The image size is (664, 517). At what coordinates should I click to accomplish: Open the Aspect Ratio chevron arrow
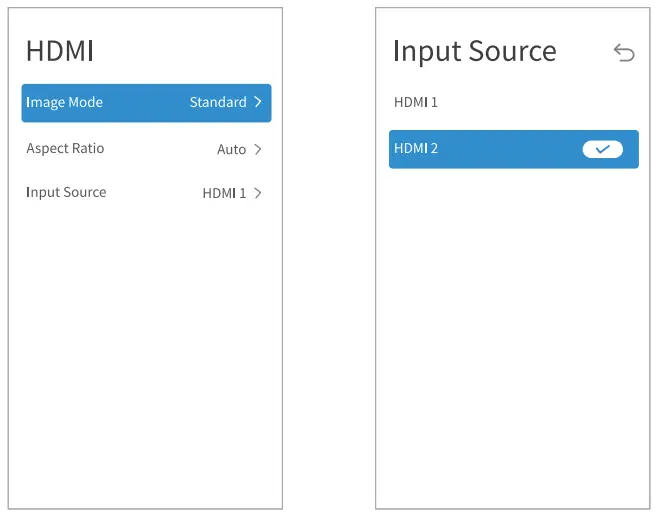(258, 149)
